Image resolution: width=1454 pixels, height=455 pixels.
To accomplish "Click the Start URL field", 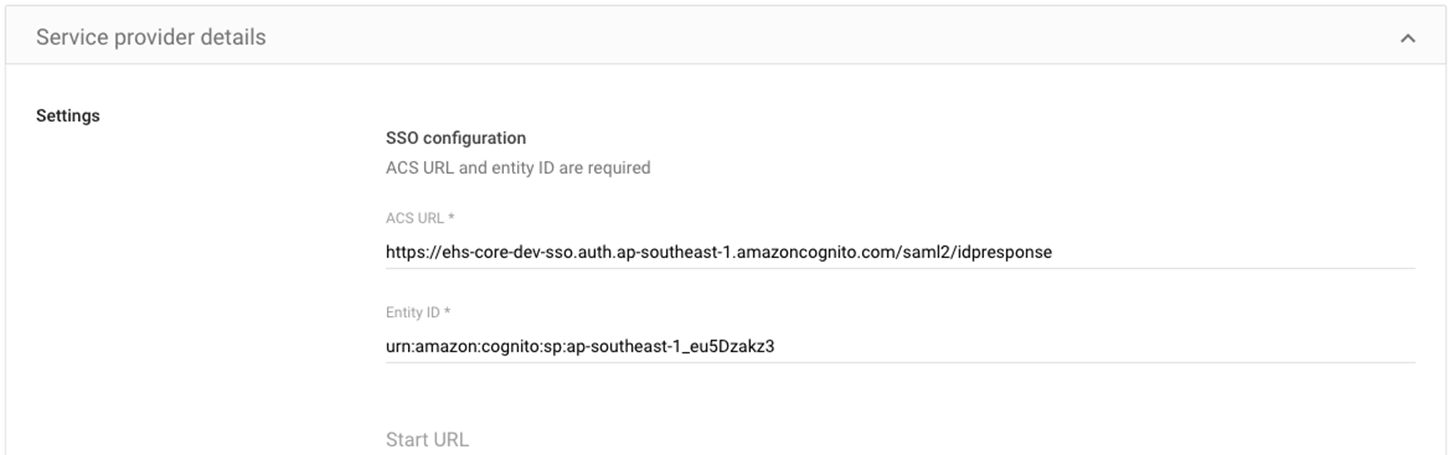I will [x=900, y=440].
